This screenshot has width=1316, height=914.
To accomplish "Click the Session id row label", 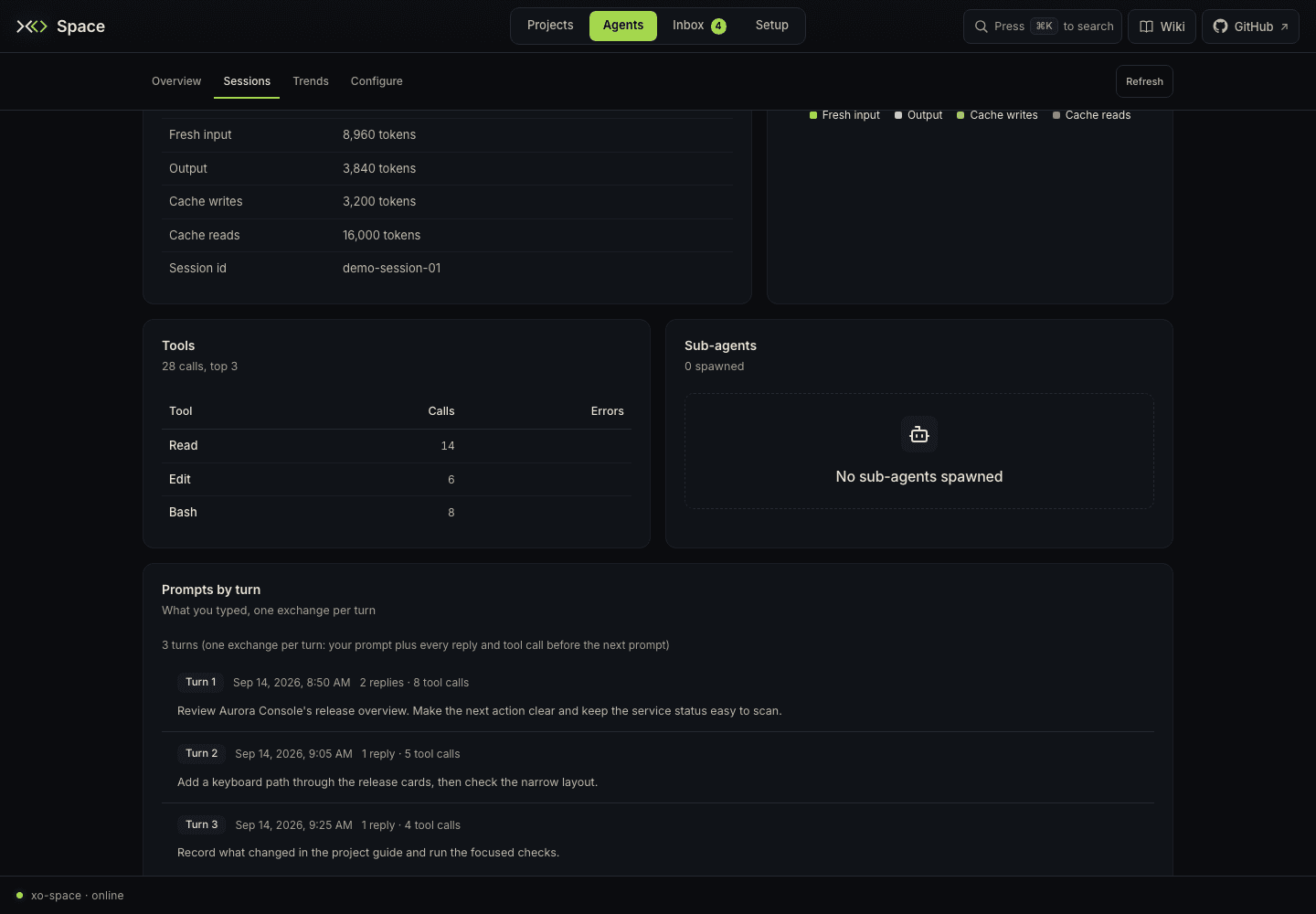I will 197,268.
